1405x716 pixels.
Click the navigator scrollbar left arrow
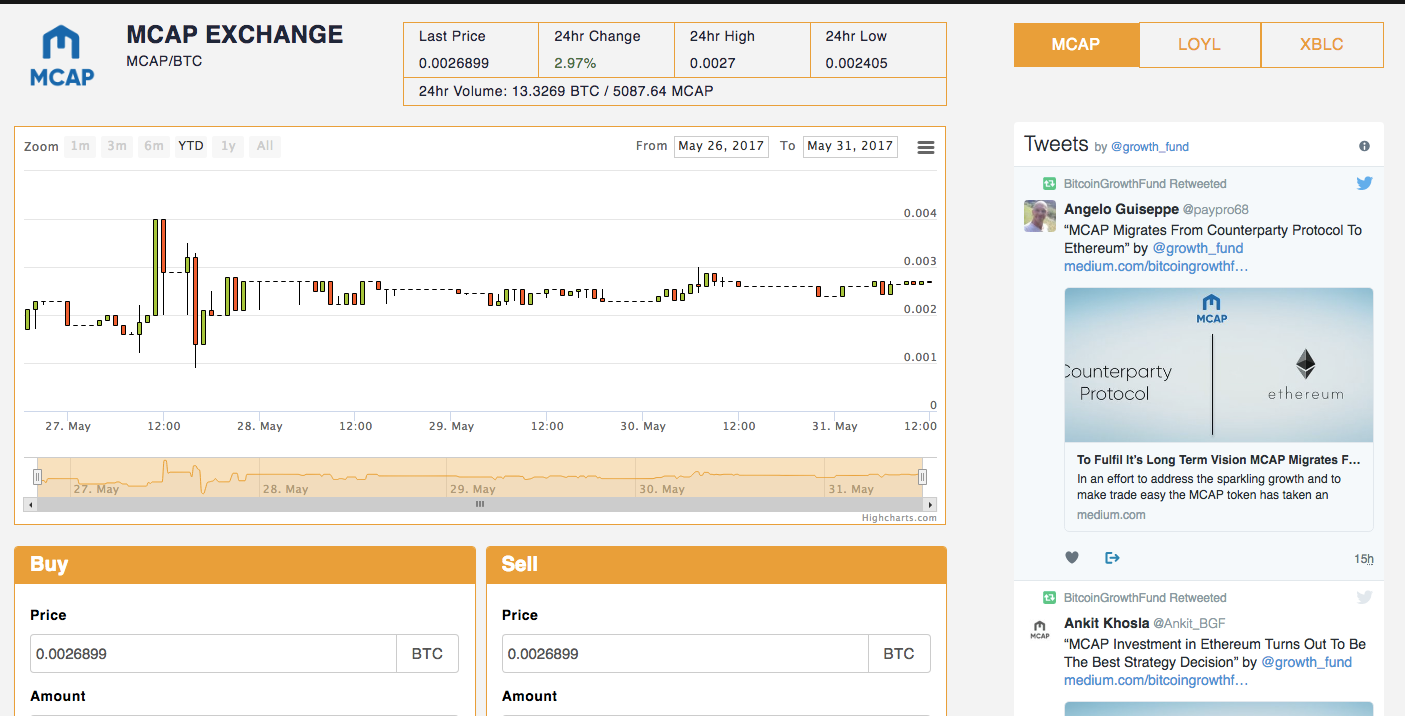[29, 504]
